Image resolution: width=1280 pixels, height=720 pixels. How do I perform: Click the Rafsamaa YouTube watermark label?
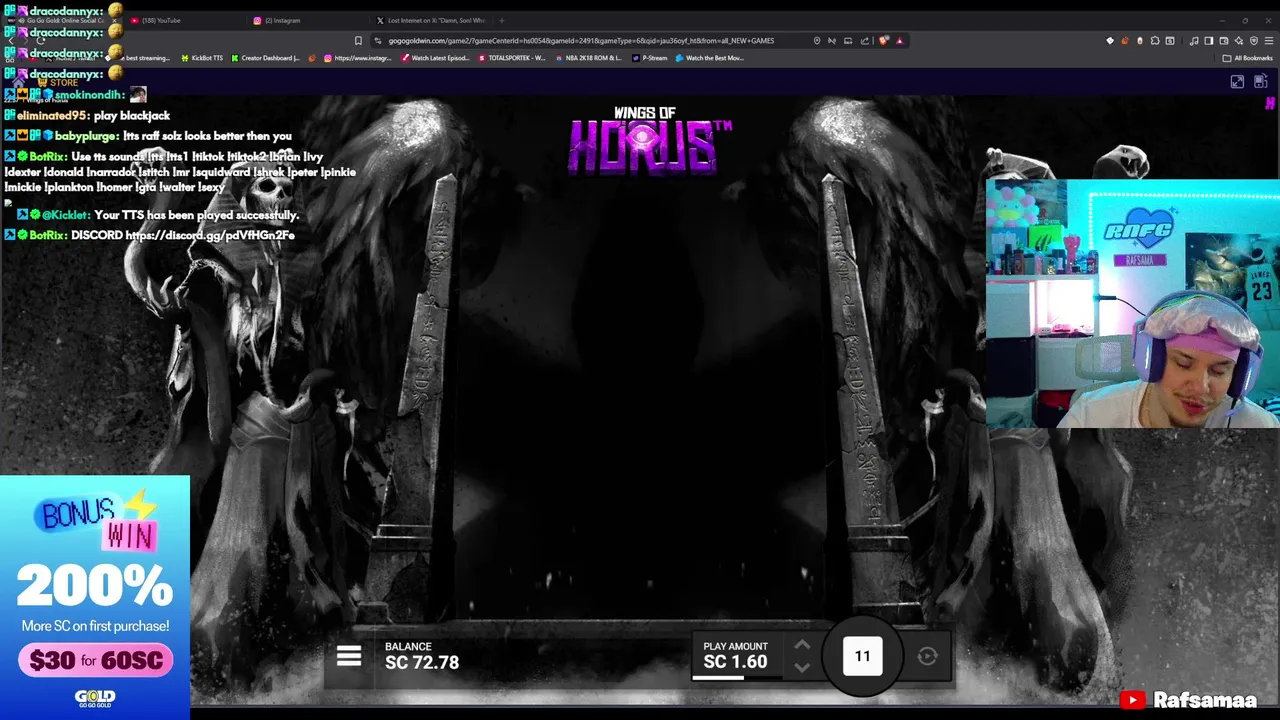[x=1190, y=700]
